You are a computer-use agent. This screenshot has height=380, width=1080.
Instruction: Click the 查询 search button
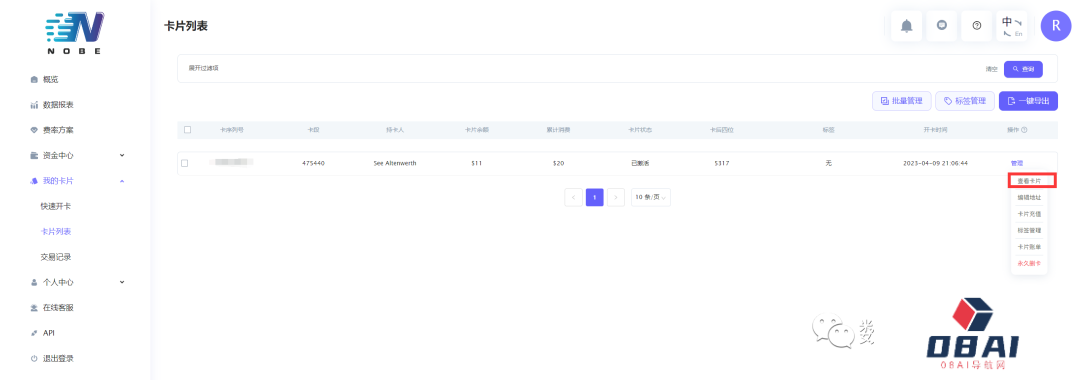[x=1023, y=70]
